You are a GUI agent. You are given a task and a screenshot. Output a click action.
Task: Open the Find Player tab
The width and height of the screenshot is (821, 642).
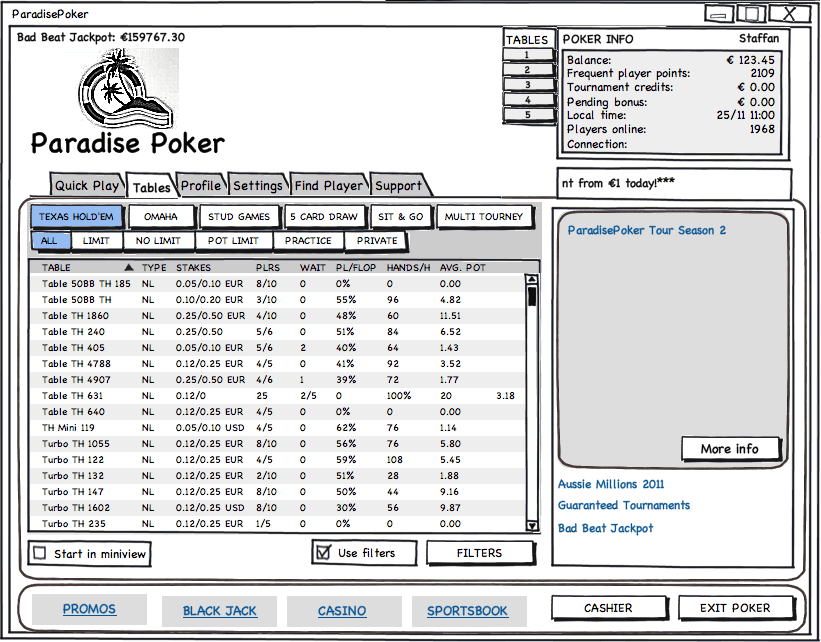pos(328,185)
